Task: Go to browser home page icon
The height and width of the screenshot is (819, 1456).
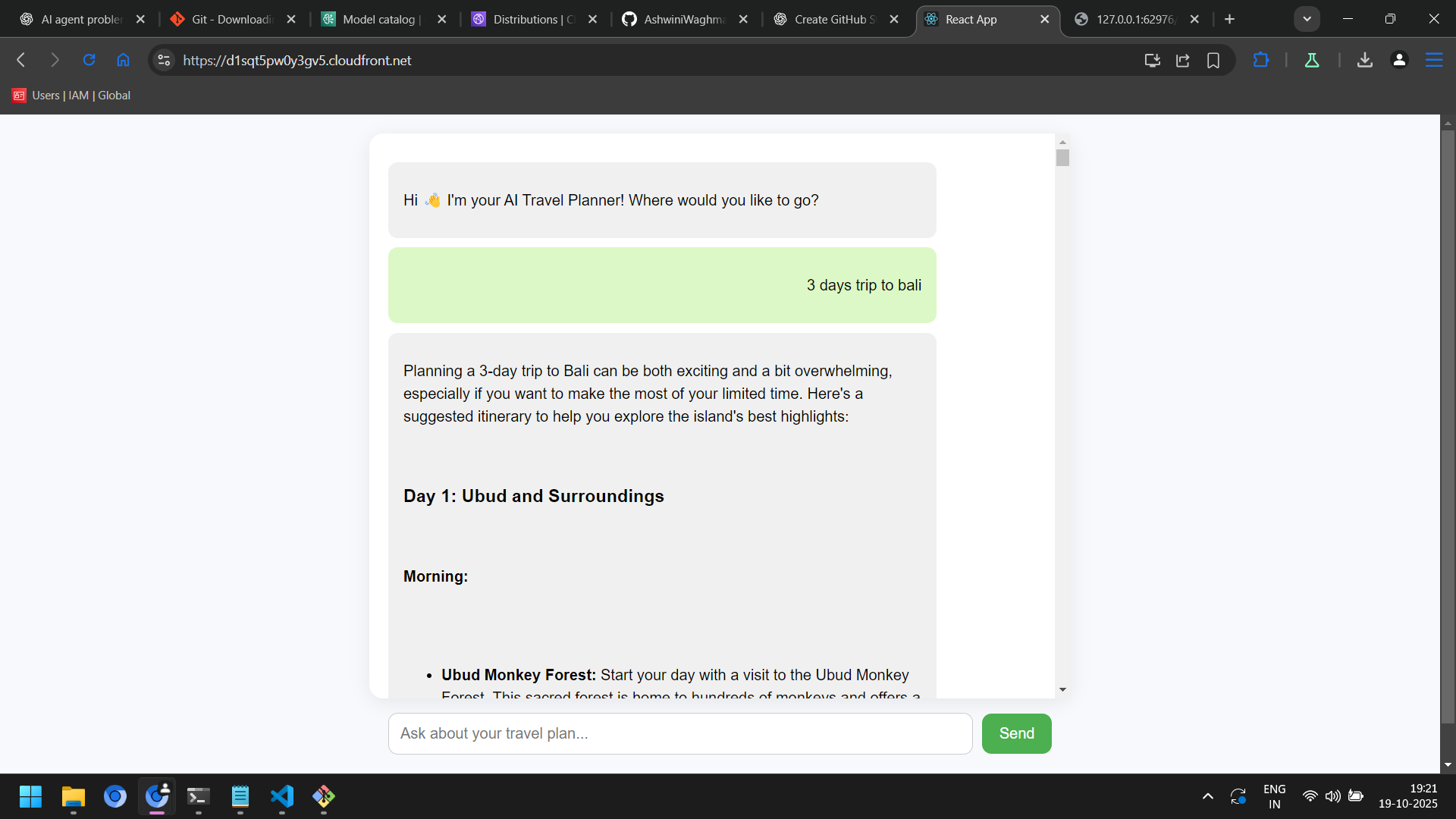Action: coord(123,60)
